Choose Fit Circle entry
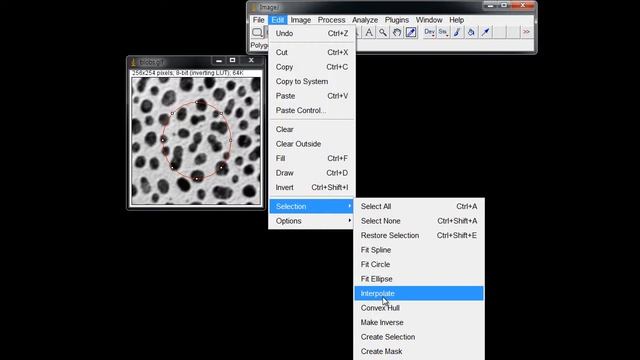This screenshot has height=360, width=640. [x=419, y=264]
